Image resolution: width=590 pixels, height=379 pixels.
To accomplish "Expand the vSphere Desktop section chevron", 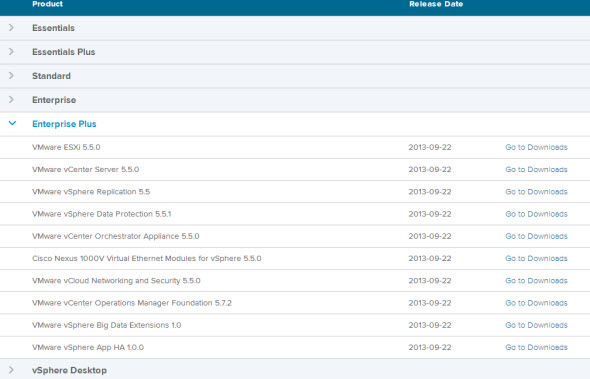I will 11,370.
